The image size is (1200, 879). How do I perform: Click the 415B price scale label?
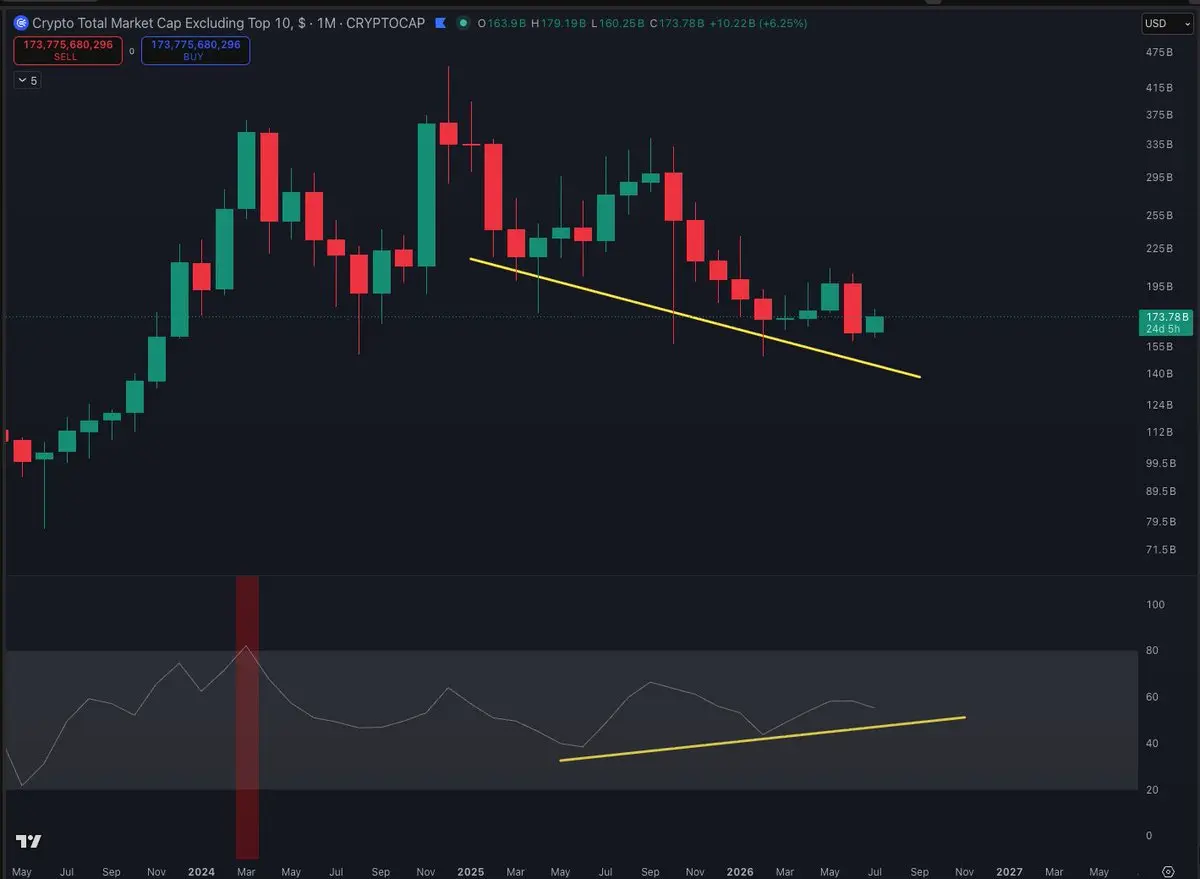(x=1160, y=88)
